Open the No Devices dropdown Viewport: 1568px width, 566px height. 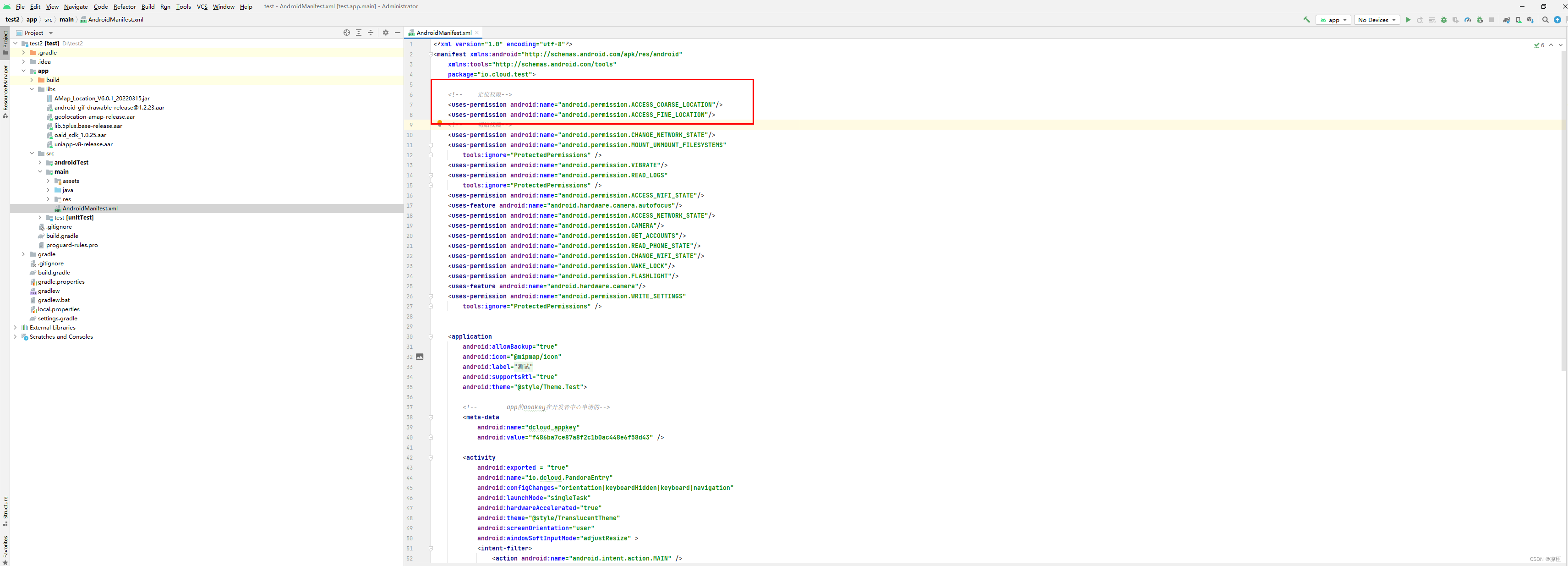(x=1377, y=20)
